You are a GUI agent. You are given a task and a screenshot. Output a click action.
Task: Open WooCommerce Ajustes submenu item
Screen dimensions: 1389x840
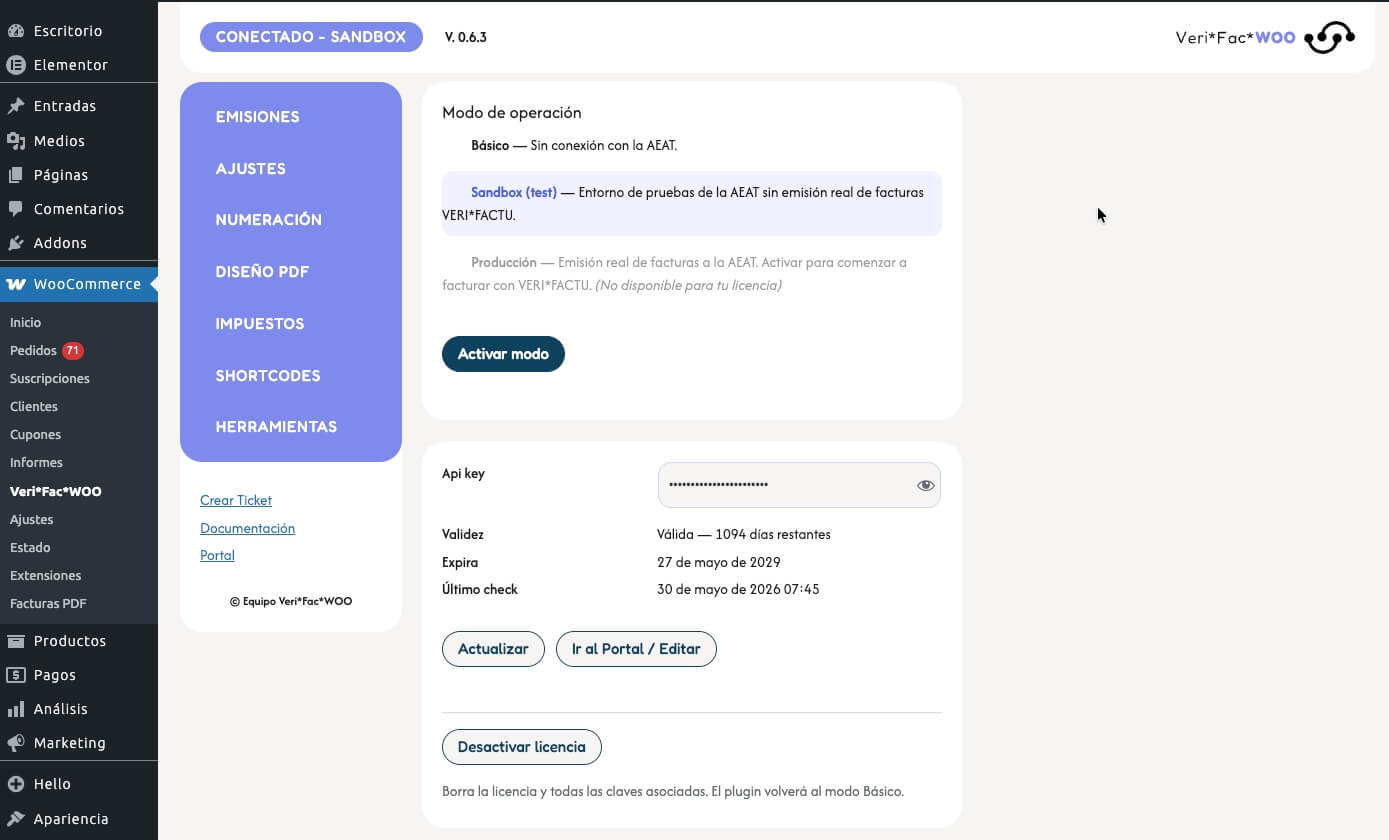pos(32,520)
